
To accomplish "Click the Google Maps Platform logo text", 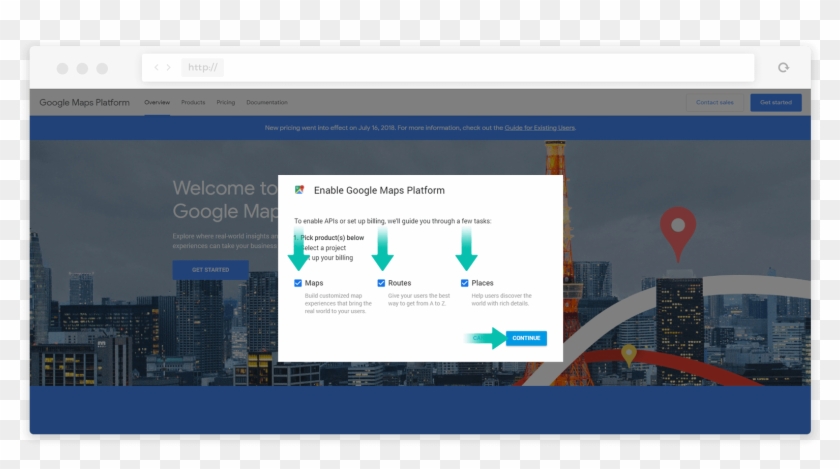I will pyautogui.click(x=85, y=102).
